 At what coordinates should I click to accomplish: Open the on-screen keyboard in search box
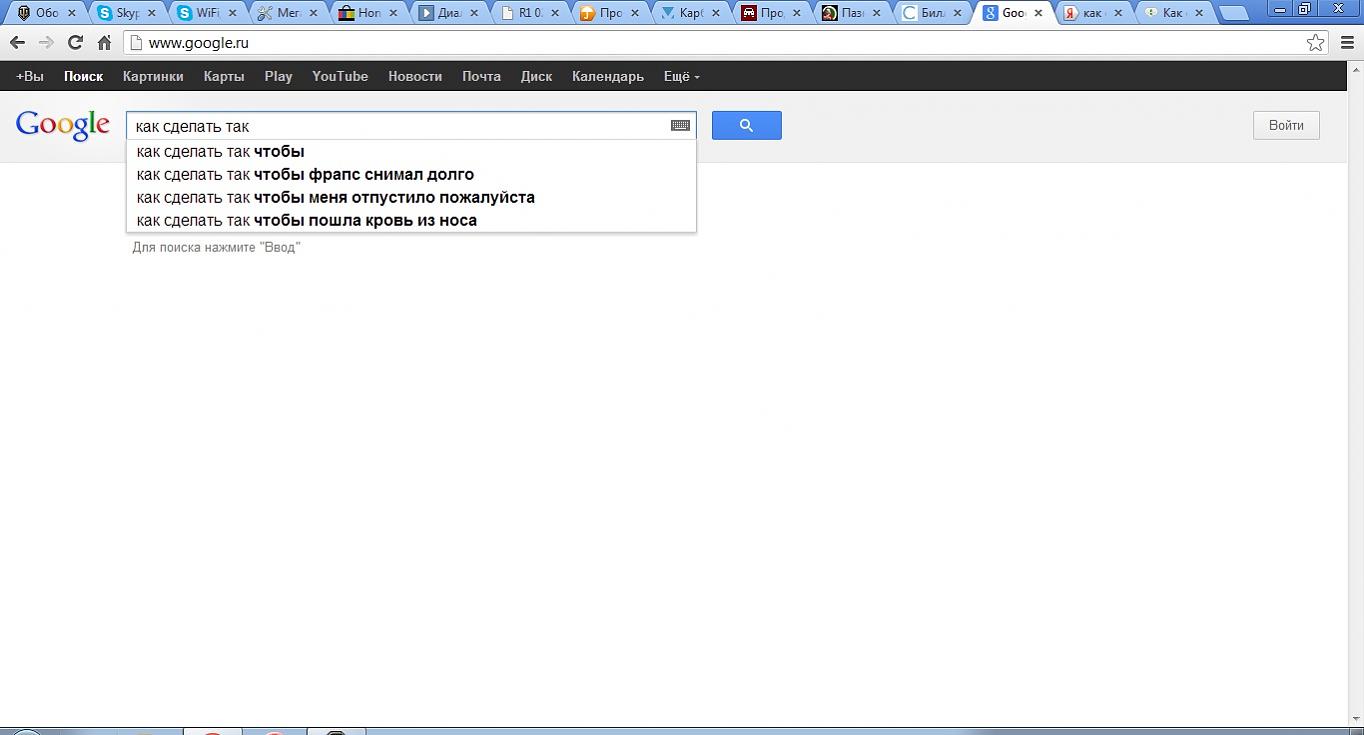click(x=680, y=125)
